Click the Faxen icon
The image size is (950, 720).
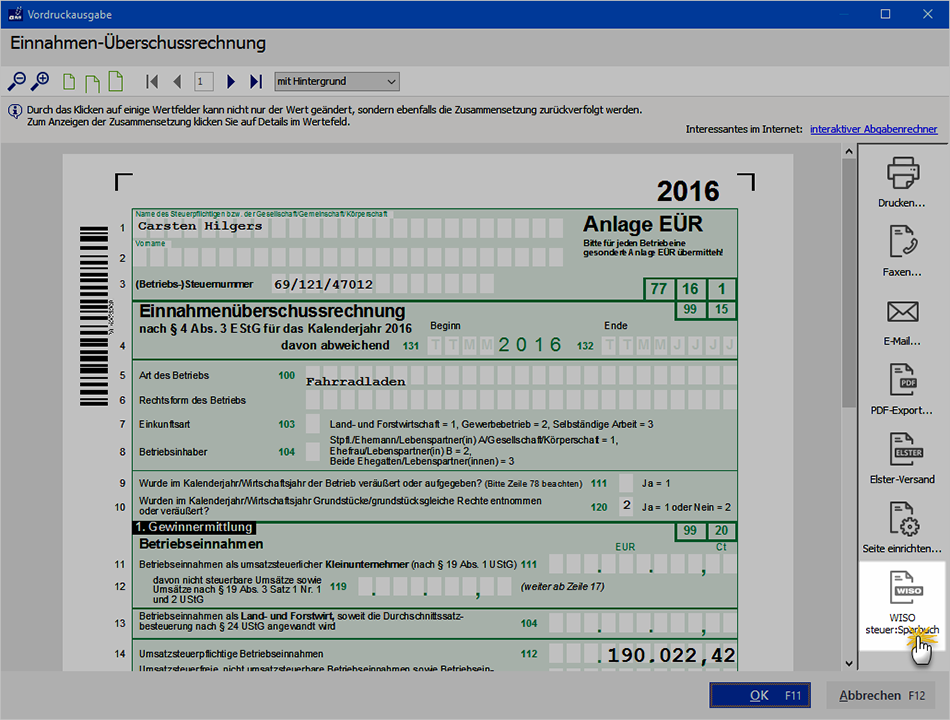tap(902, 241)
